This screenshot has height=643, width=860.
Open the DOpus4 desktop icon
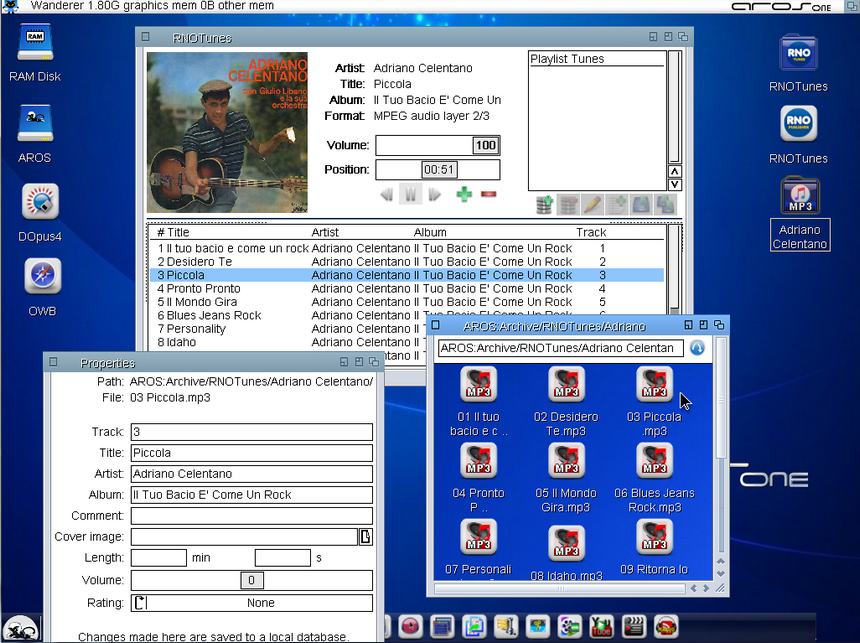pos(41,202)
